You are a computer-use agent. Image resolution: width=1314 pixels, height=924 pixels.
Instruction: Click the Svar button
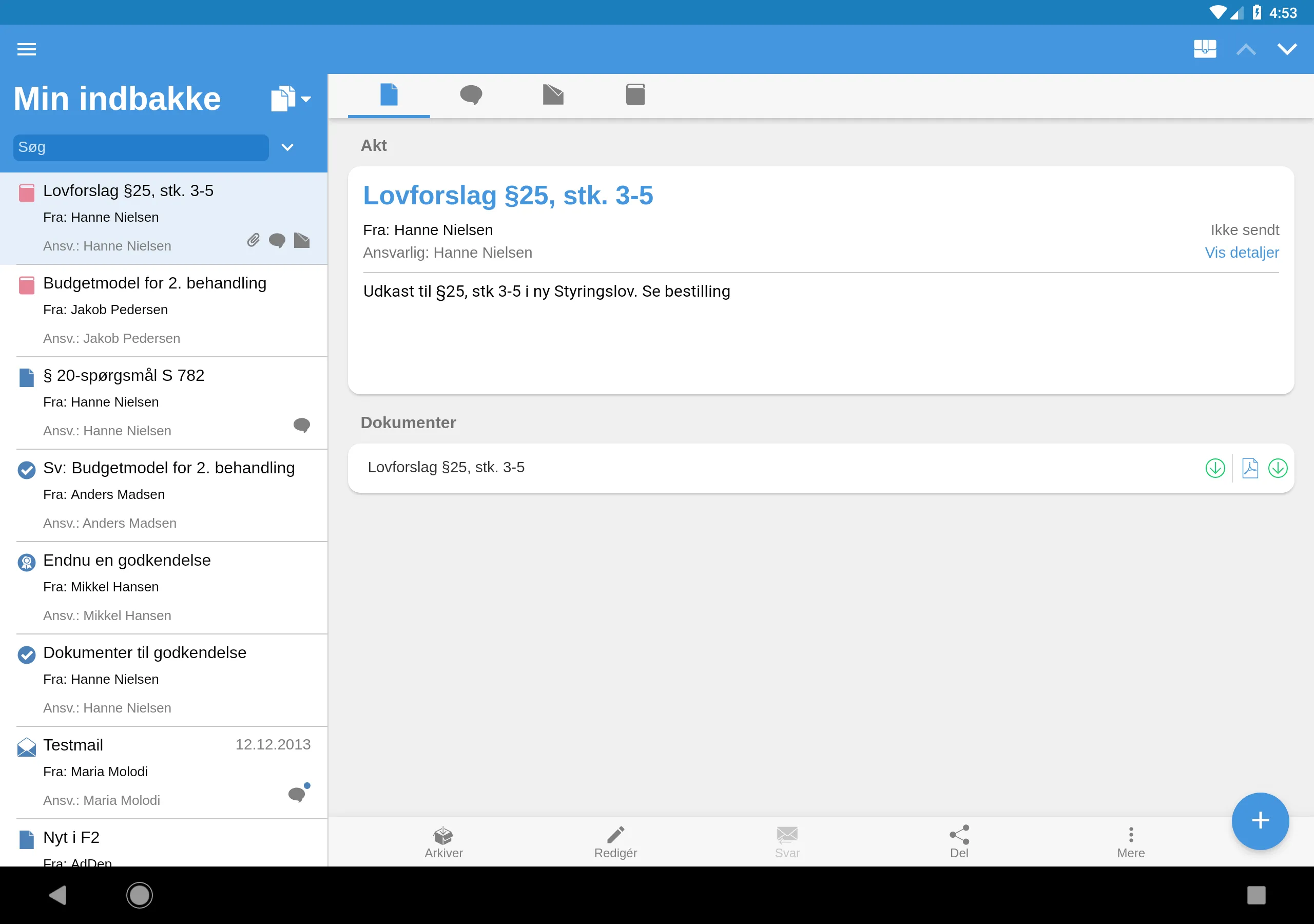tap(787, 842)
